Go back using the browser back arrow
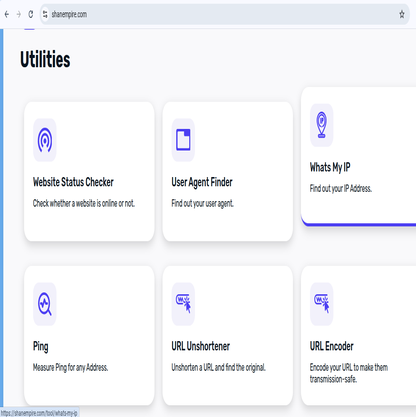The width and height of the screenshot is (416, 417). tap(7, 14)
